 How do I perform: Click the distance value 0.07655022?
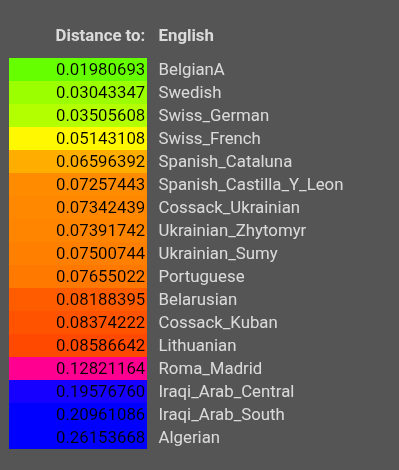[x=78, y=277]
